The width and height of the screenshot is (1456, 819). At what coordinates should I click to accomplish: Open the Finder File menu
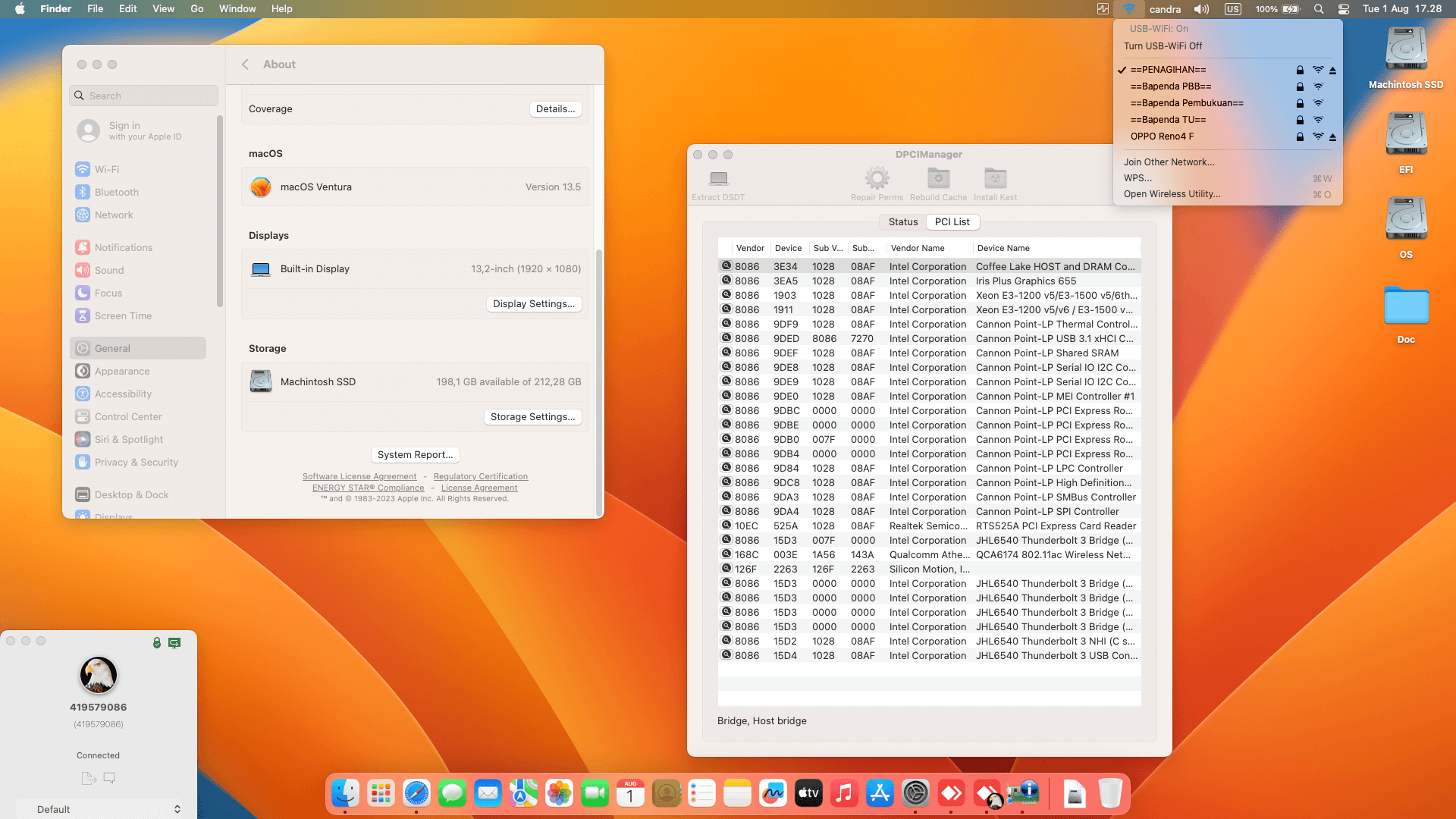click(95, 9)
